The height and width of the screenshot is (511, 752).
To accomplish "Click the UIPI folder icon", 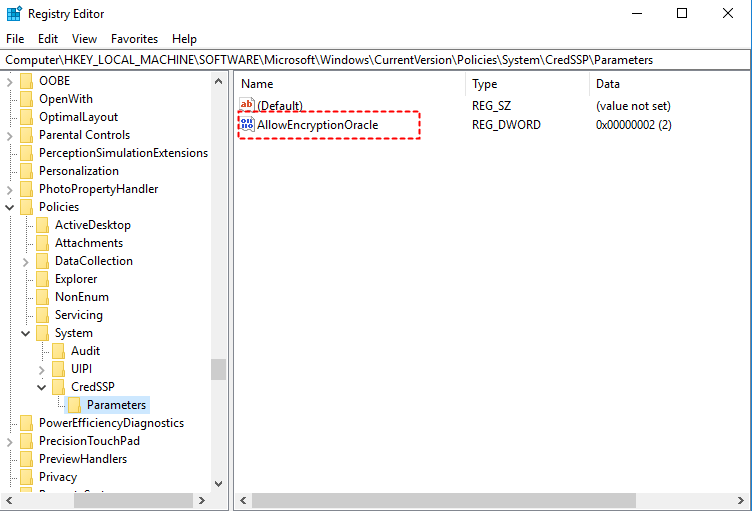I will click(59, 369).
